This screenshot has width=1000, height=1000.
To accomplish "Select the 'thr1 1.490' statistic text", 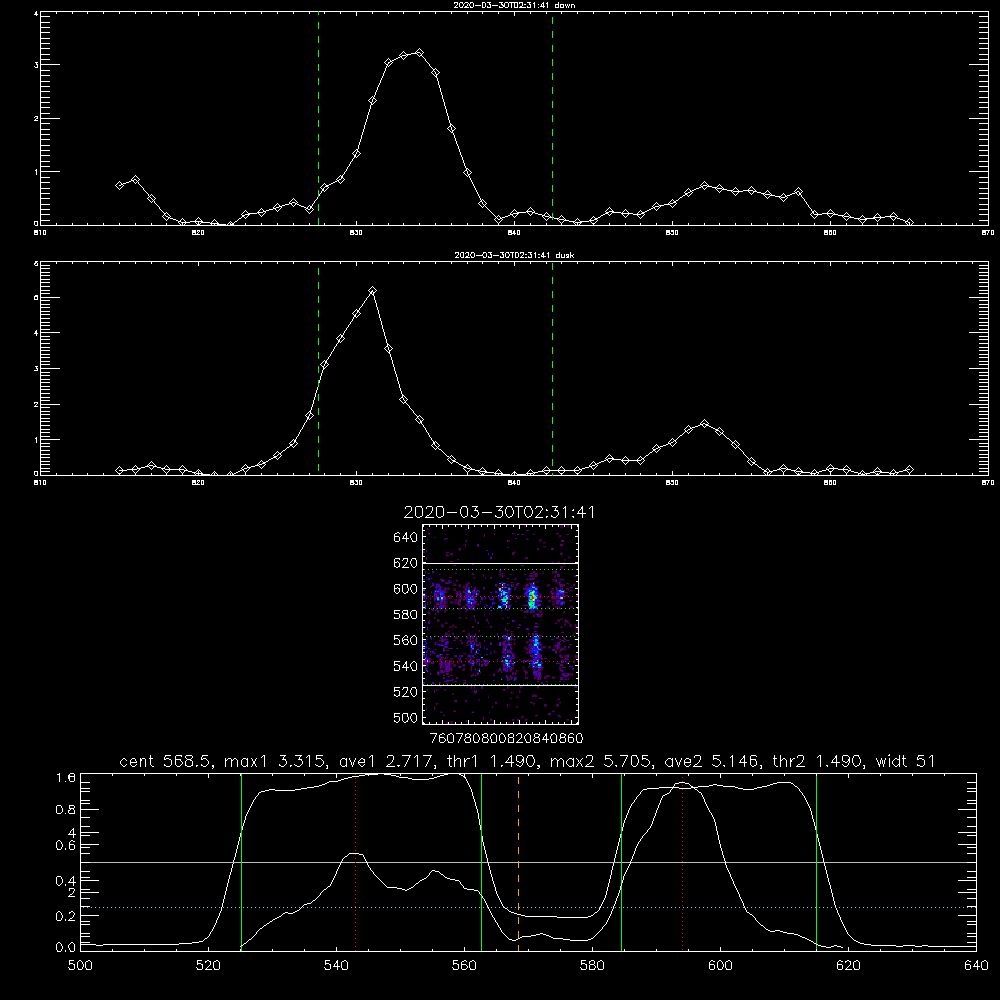I will pos(491,761).
